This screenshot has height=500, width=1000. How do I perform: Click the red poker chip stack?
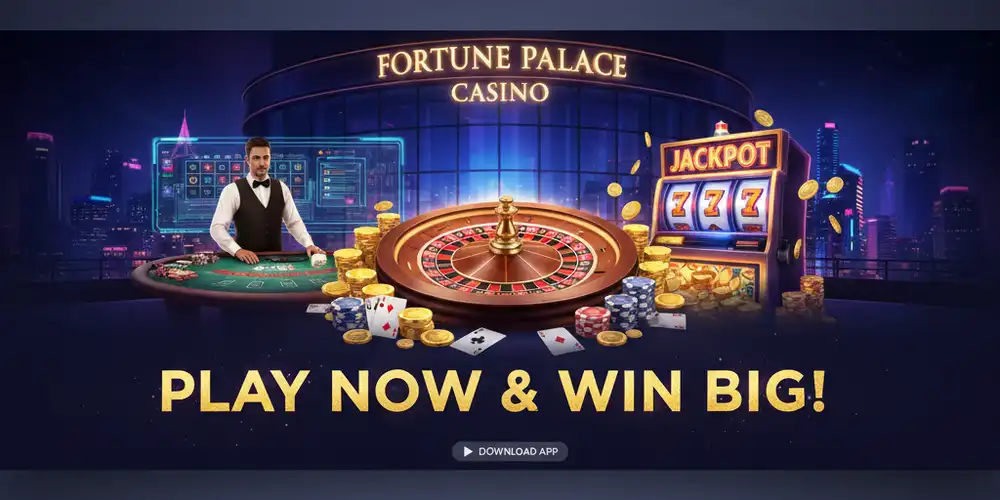[591, 321]
